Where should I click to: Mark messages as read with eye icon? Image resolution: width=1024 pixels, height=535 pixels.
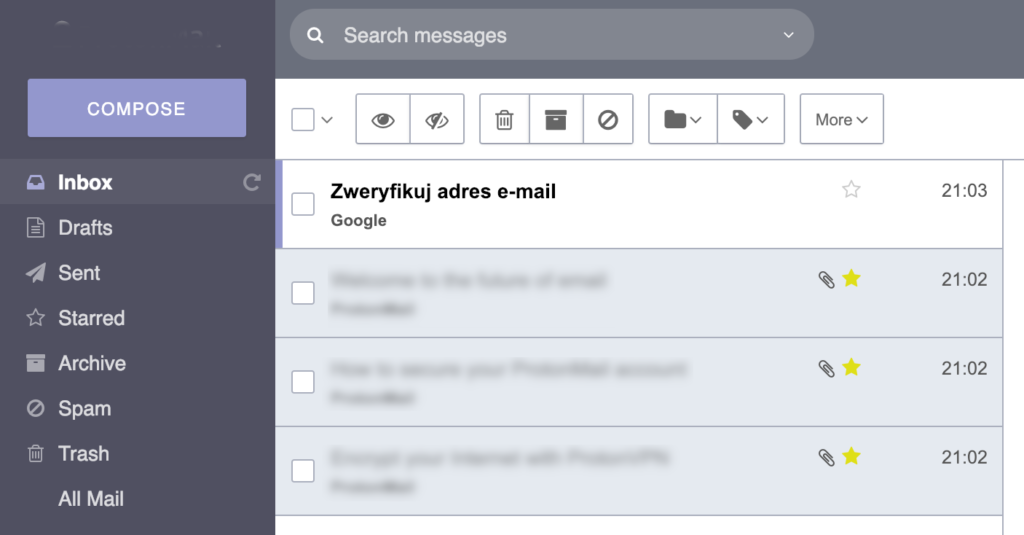tap(383, 120)
